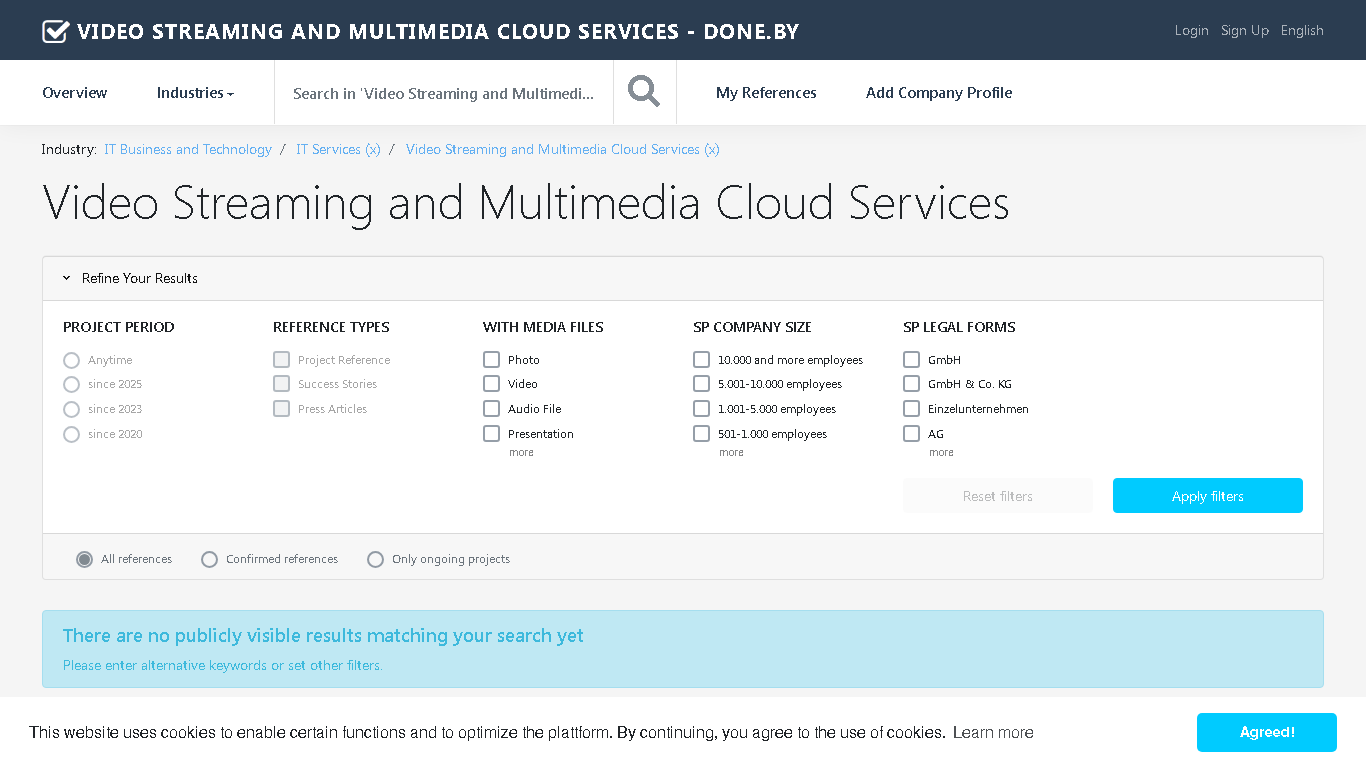Viewport: 1366px width, 768px height.
Task: Check the Press Articles checkbox
Action: click(x=282, y=408)
